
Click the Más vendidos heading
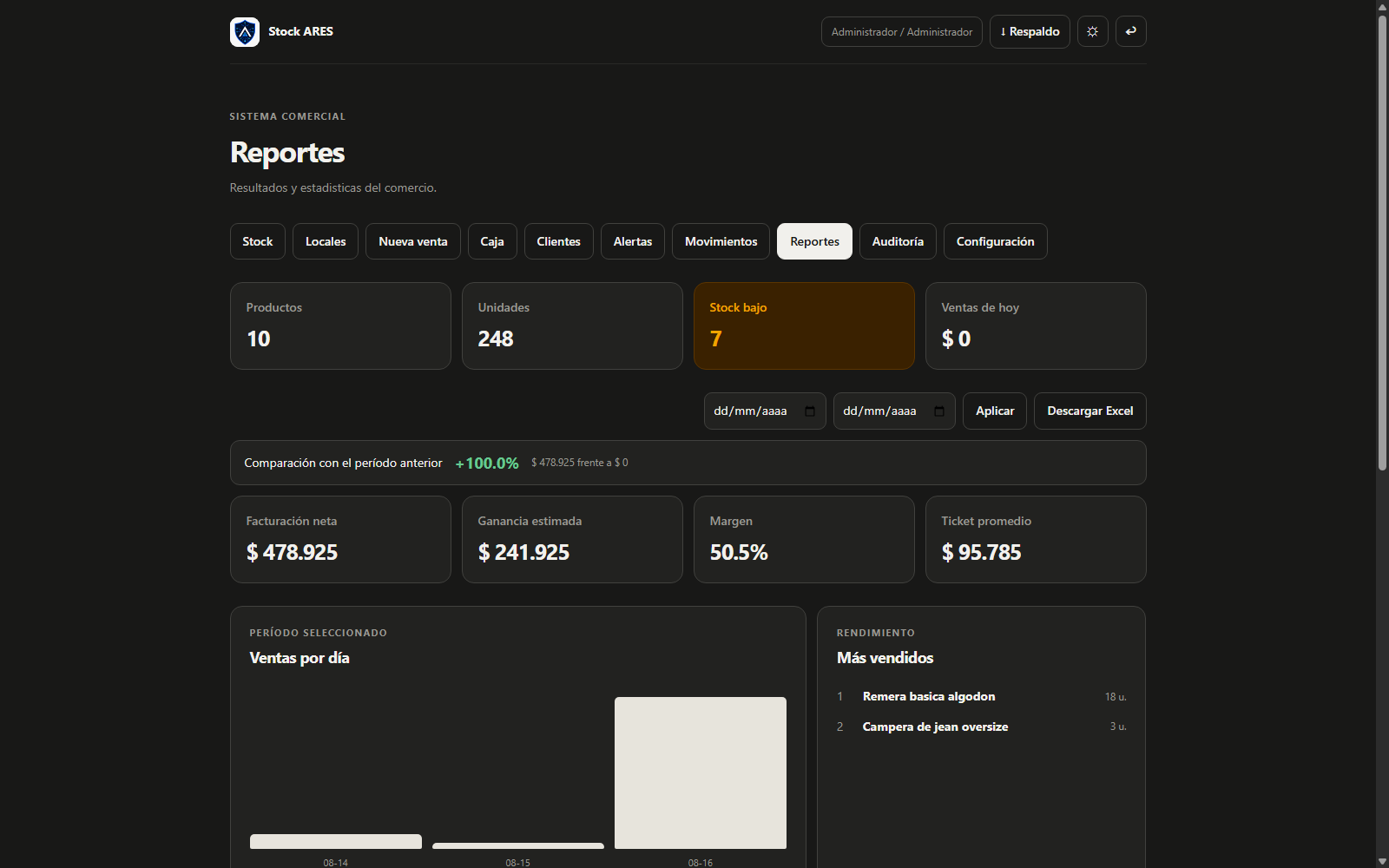(x=885, y=658)
